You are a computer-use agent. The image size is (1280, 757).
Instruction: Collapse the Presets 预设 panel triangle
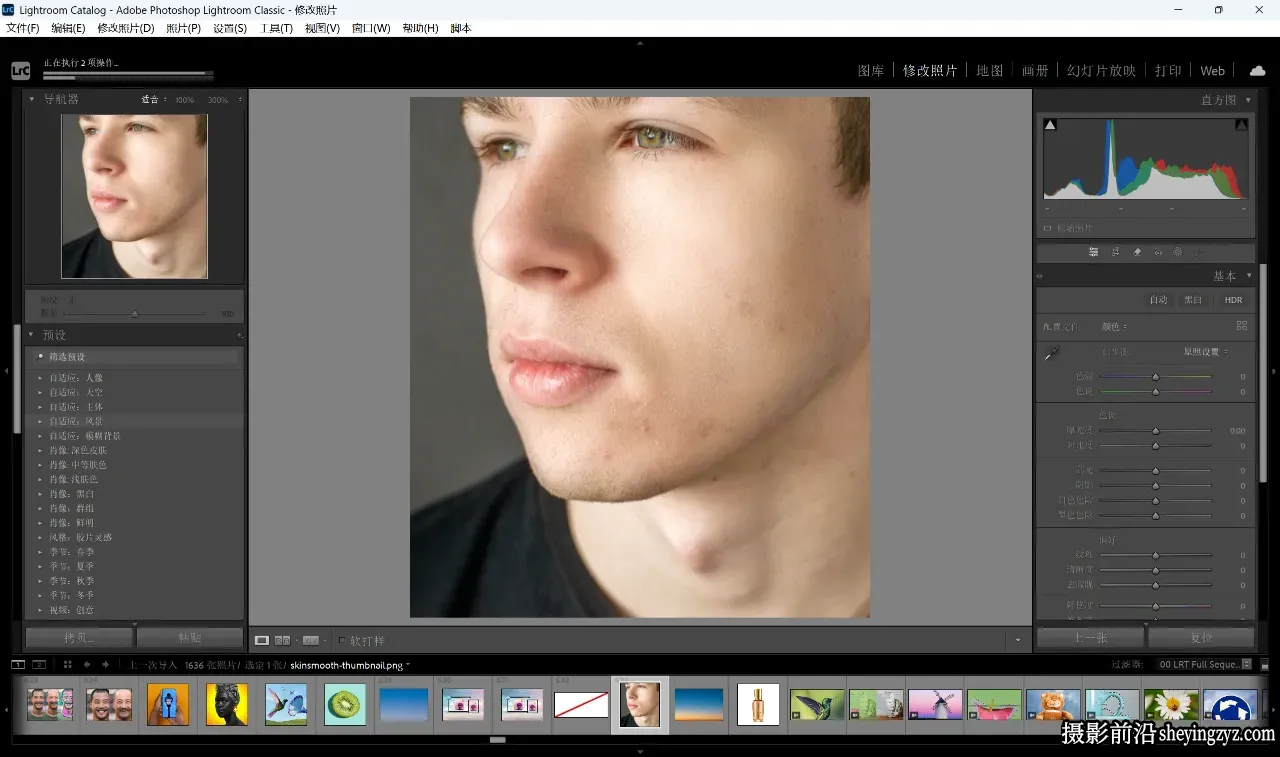pyautogui.click(x=32, y=335)
